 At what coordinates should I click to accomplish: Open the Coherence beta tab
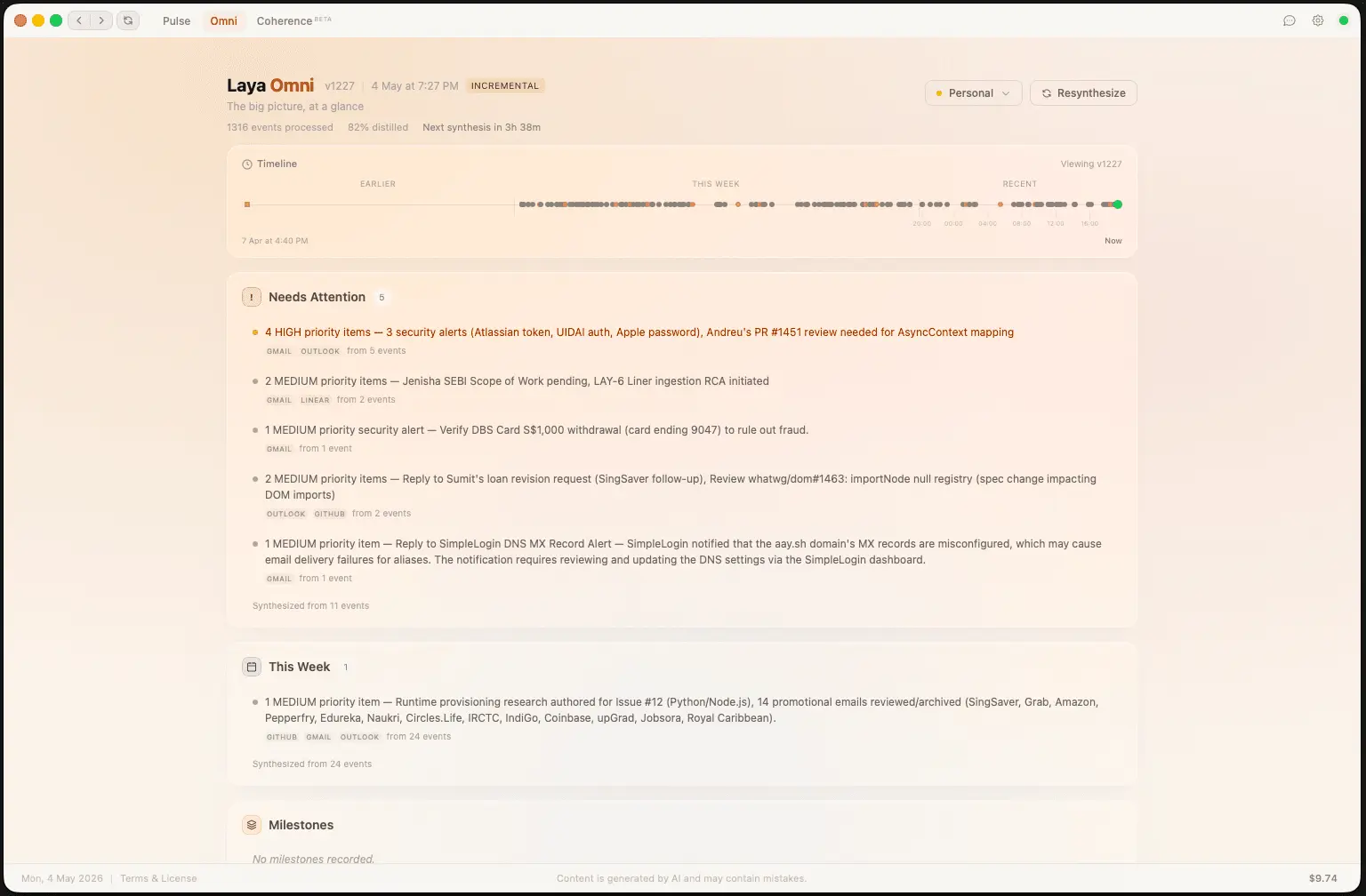293,20
